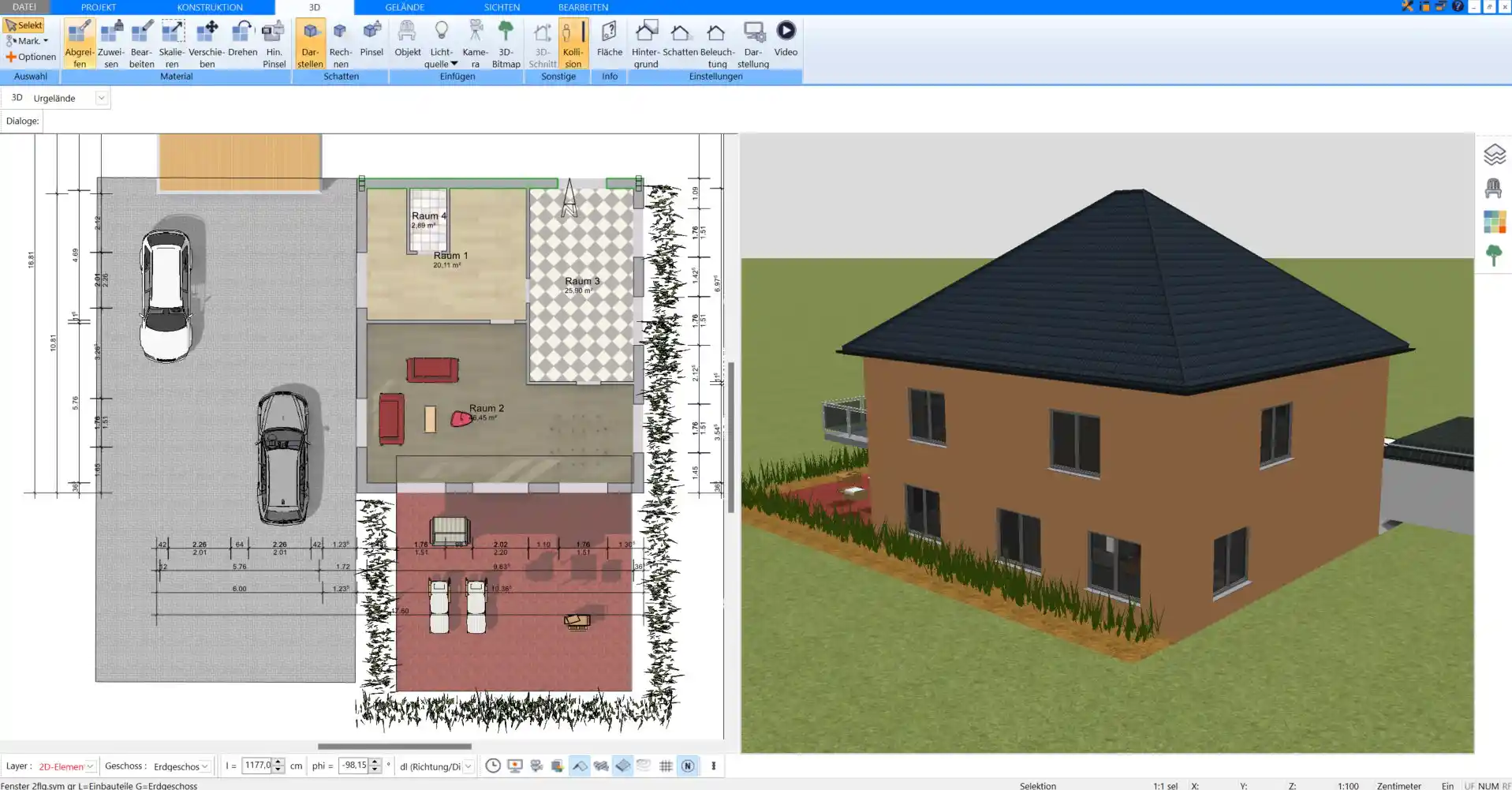Toggle the north N compass icon
This screenshot has width=1512, height=790.
pyautogui.click(x=688, y=766)
